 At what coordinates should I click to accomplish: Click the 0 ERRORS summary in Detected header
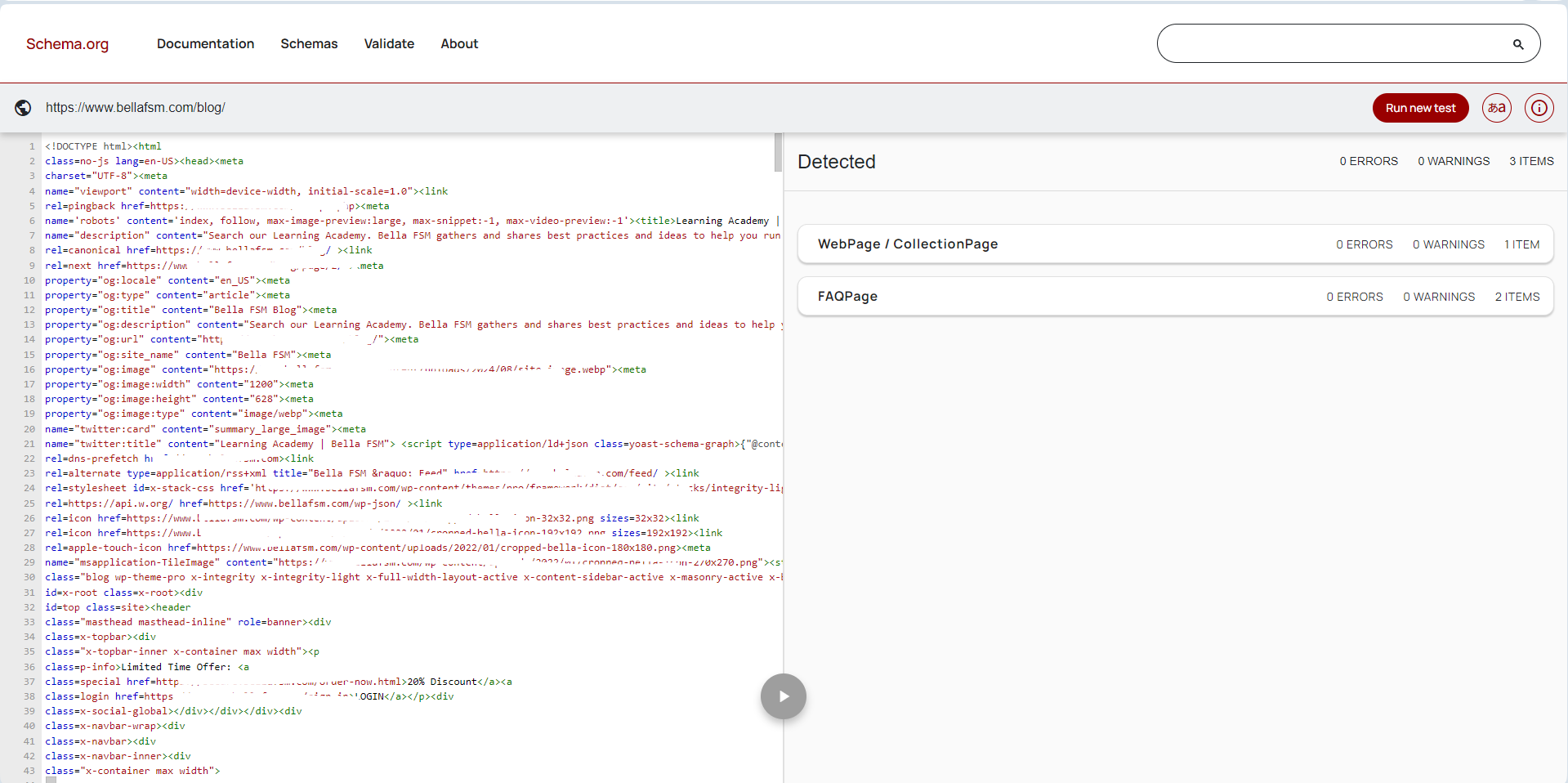click(x=1369, y=162)
